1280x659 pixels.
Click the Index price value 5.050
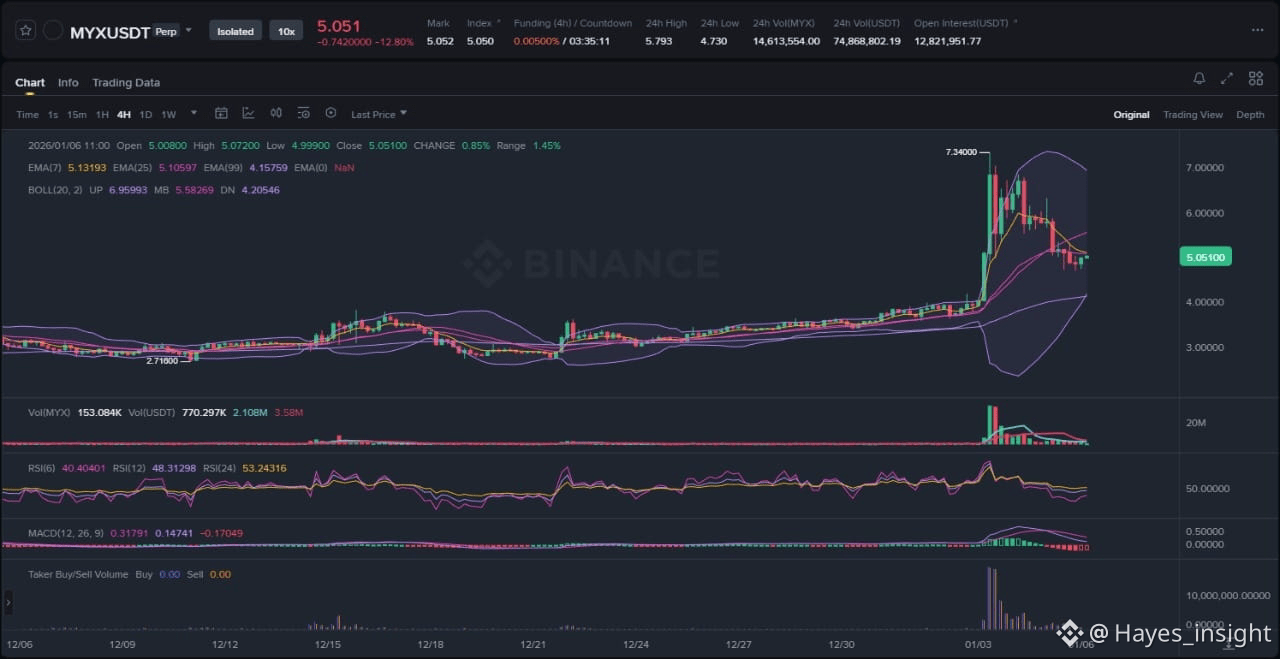point(480,41)
